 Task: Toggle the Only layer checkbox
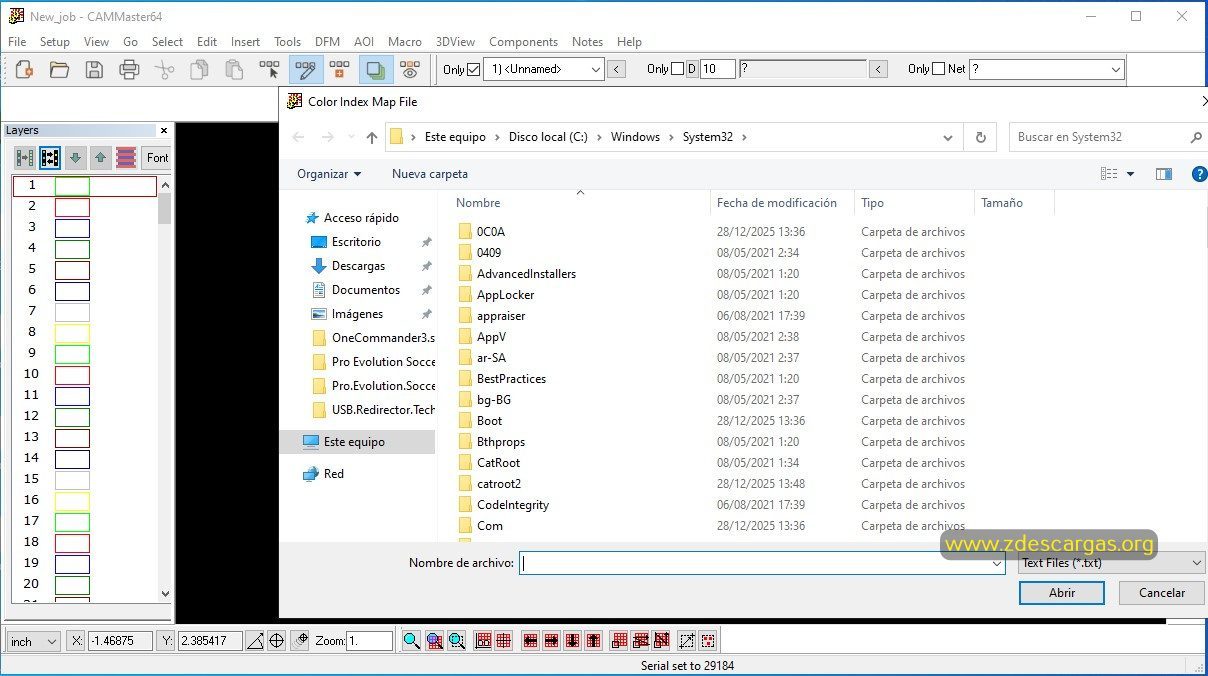point(474,69)
